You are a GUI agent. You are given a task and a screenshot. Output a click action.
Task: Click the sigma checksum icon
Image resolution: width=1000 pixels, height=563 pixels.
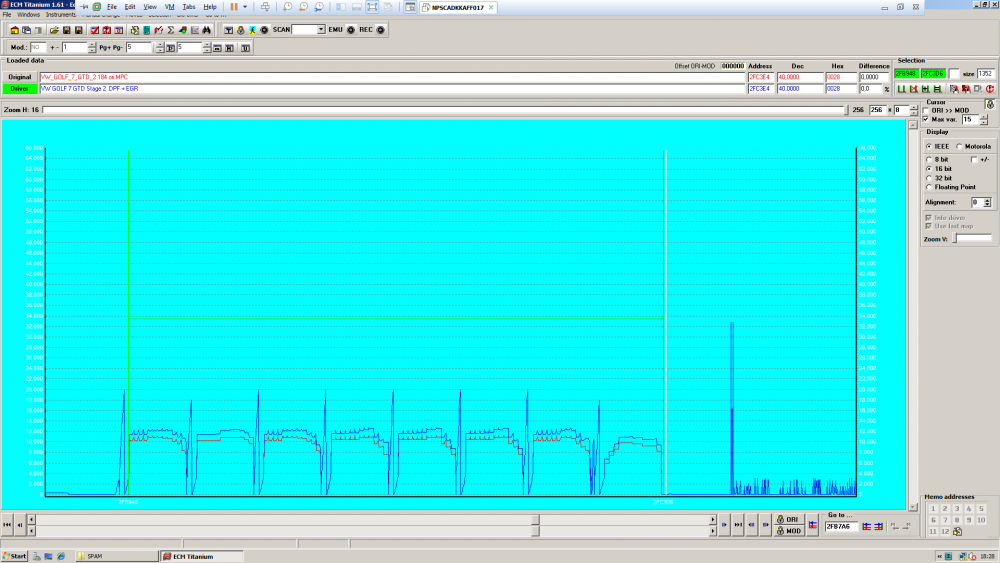[x=170, y=30]
